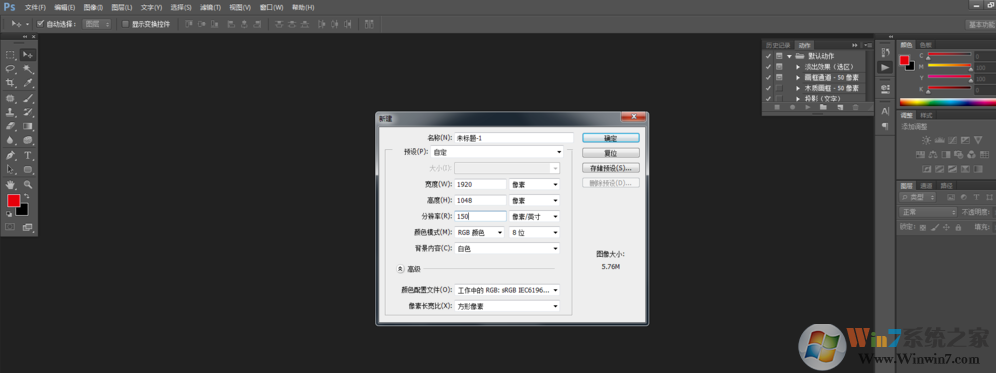Select the Zoom tool in toolbox
996x373 pixels.
28,184
